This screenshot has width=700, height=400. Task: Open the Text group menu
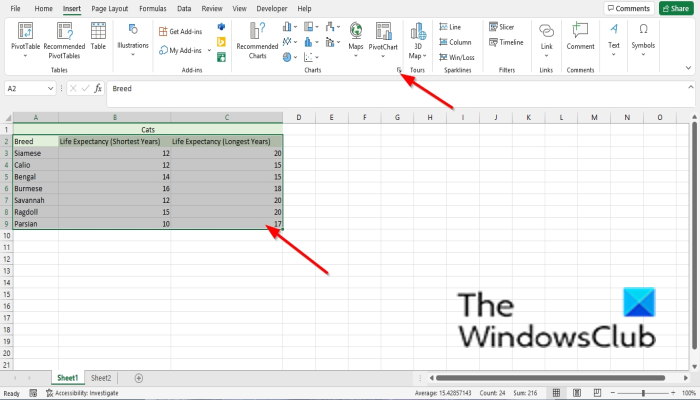(x=614, y=41)
